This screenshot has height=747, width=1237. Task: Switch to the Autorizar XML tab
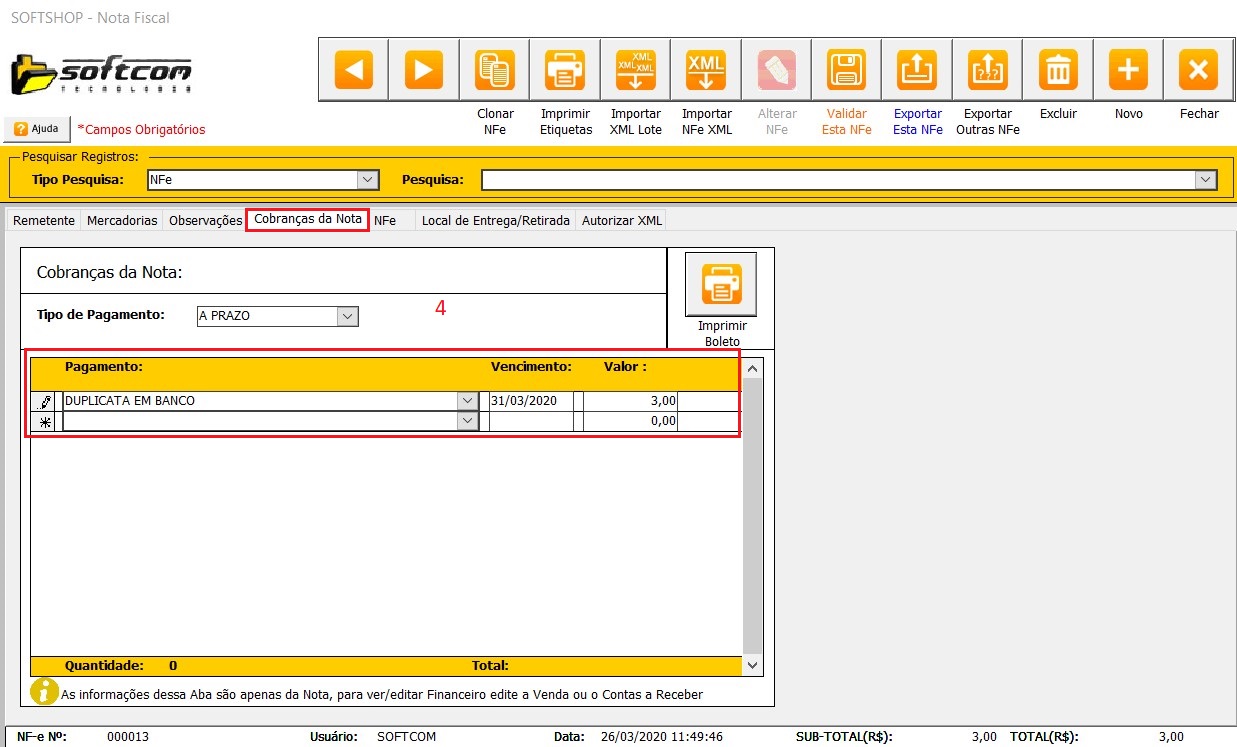621,221
